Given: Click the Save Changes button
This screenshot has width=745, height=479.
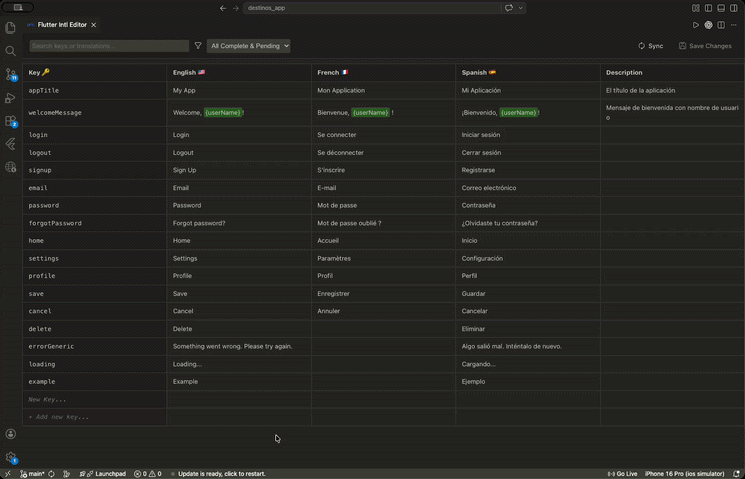Looking at the screenshot, I should [x=705, y=46].
